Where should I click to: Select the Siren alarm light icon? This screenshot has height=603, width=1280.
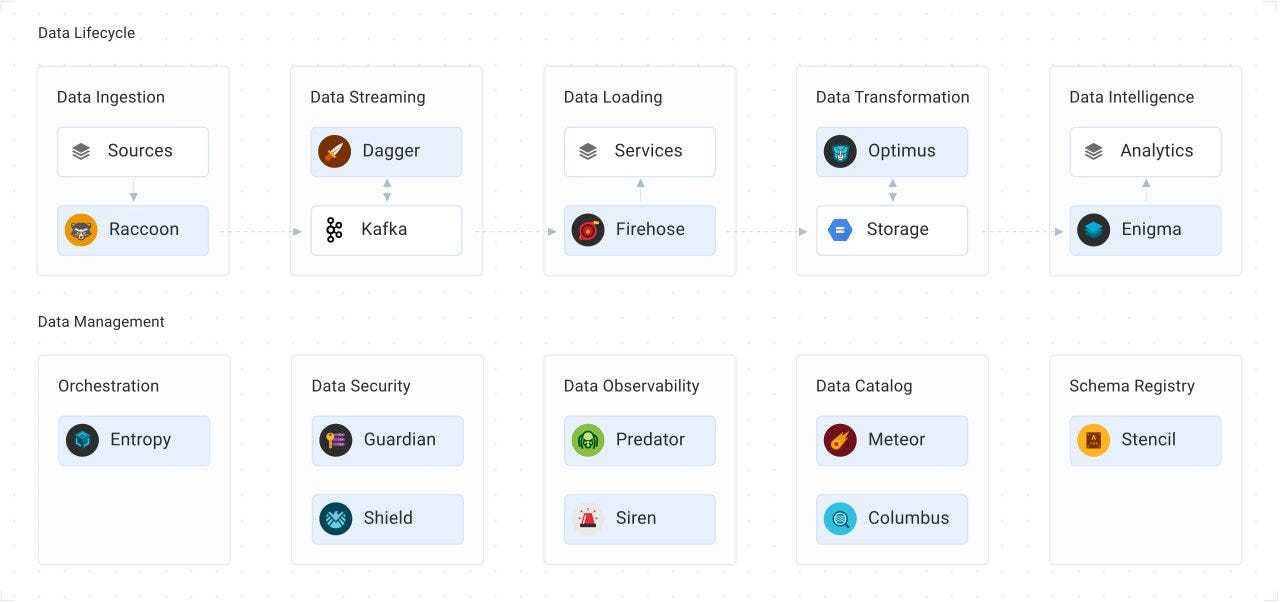588,518
